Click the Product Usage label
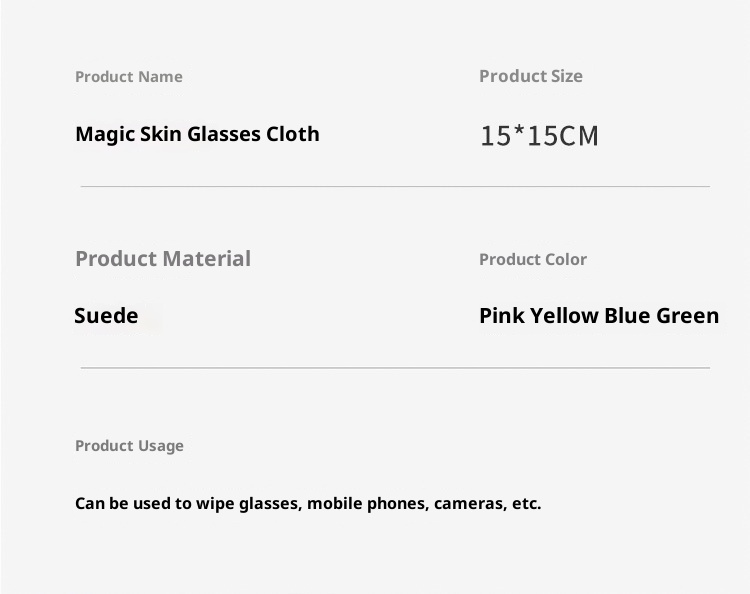Viewport: 750px width, 594px height. [129, 446]
